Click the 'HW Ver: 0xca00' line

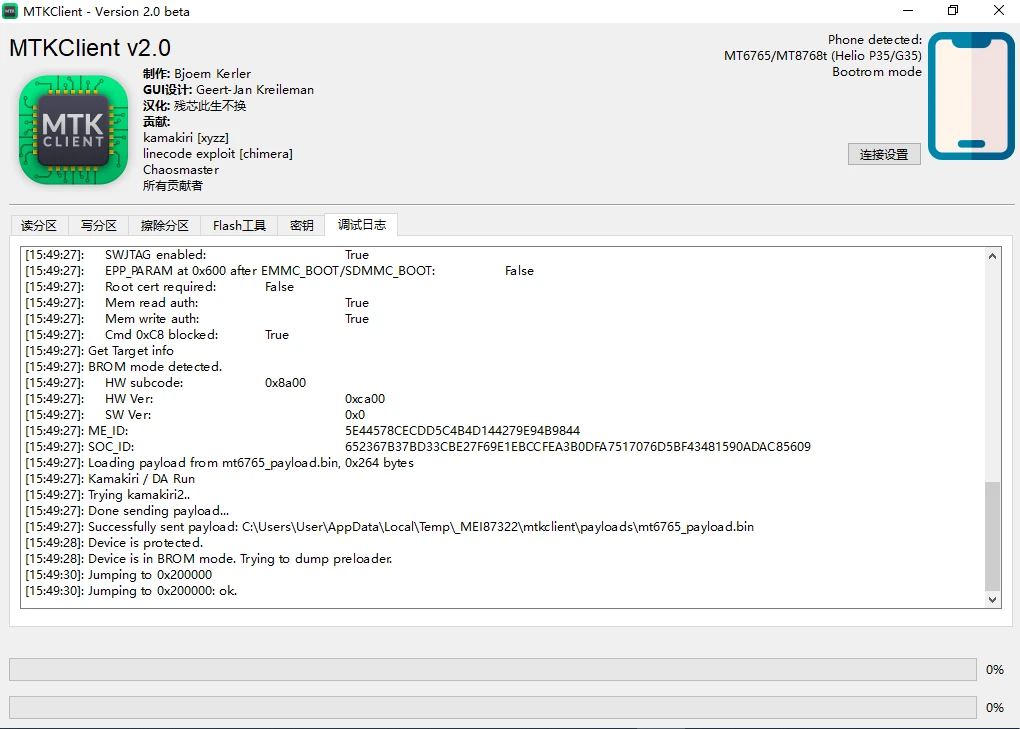click(x=205, y=399)
